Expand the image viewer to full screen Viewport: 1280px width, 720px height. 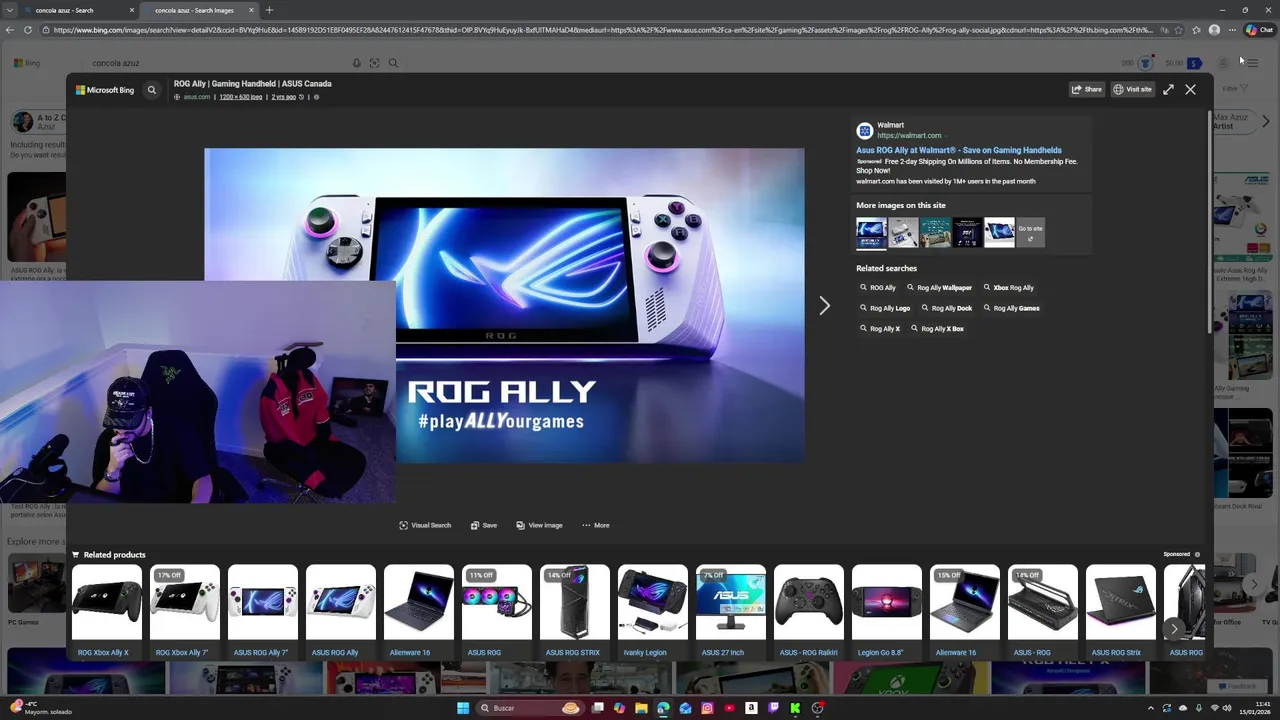tap(1168, 89)
